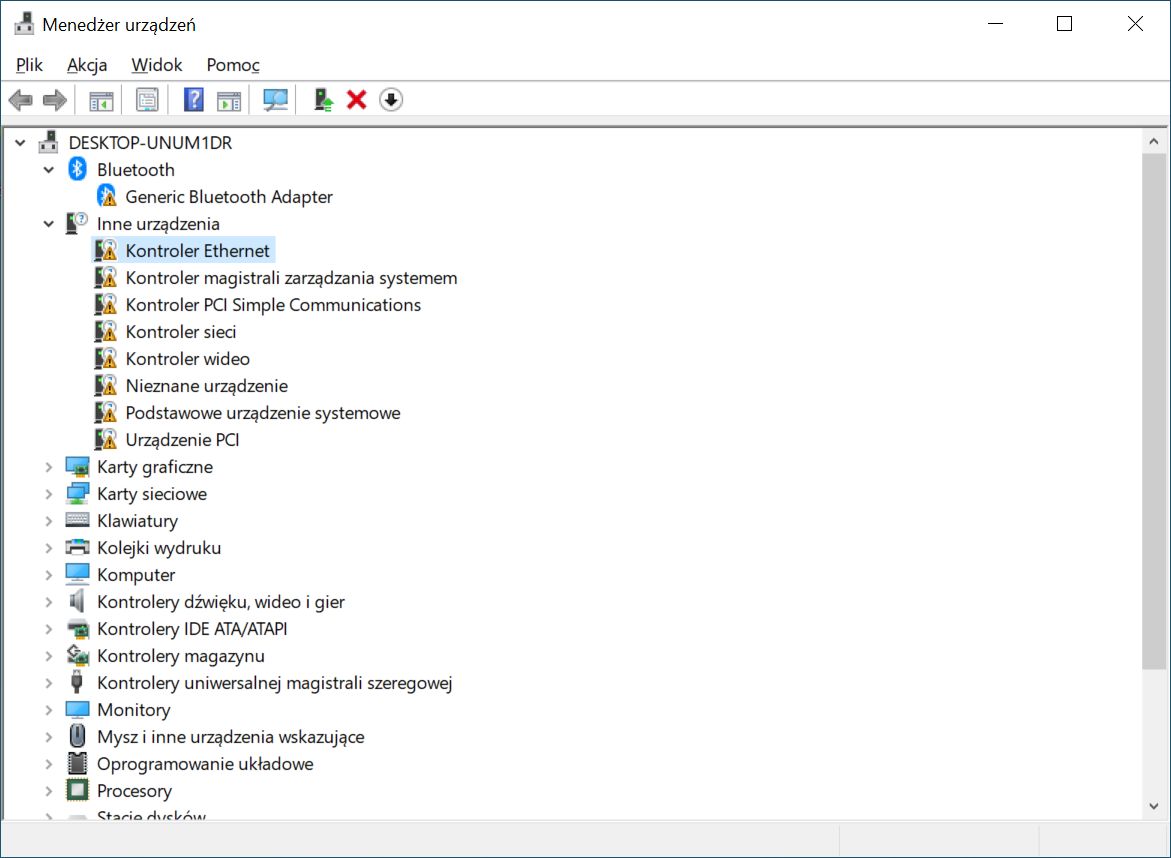The image size is (1171, 858).
Task: Click the scrollbar down arrow
Action: pos(1154,806)
